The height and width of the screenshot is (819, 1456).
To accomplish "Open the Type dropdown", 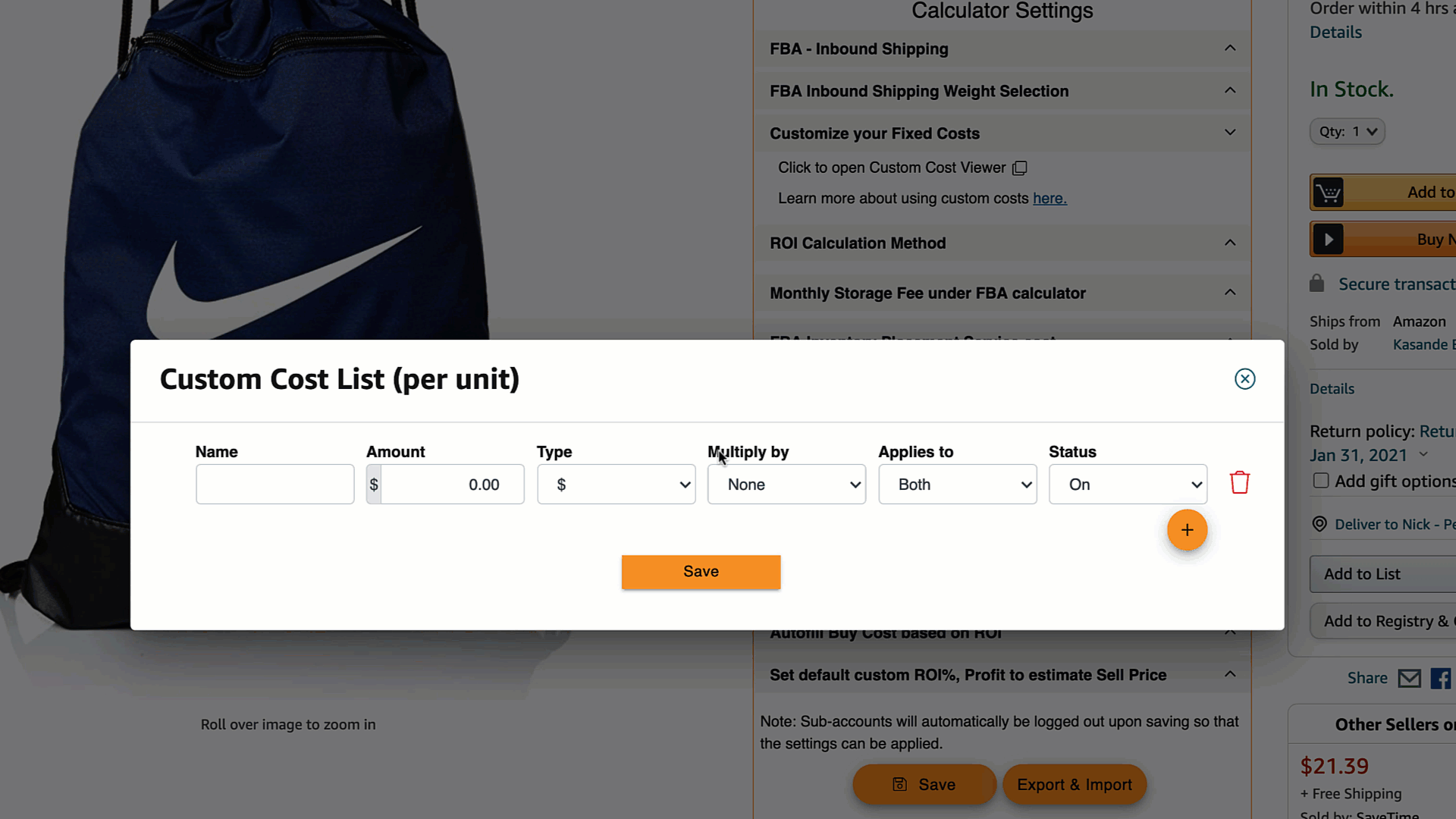I will coord(616,485).
